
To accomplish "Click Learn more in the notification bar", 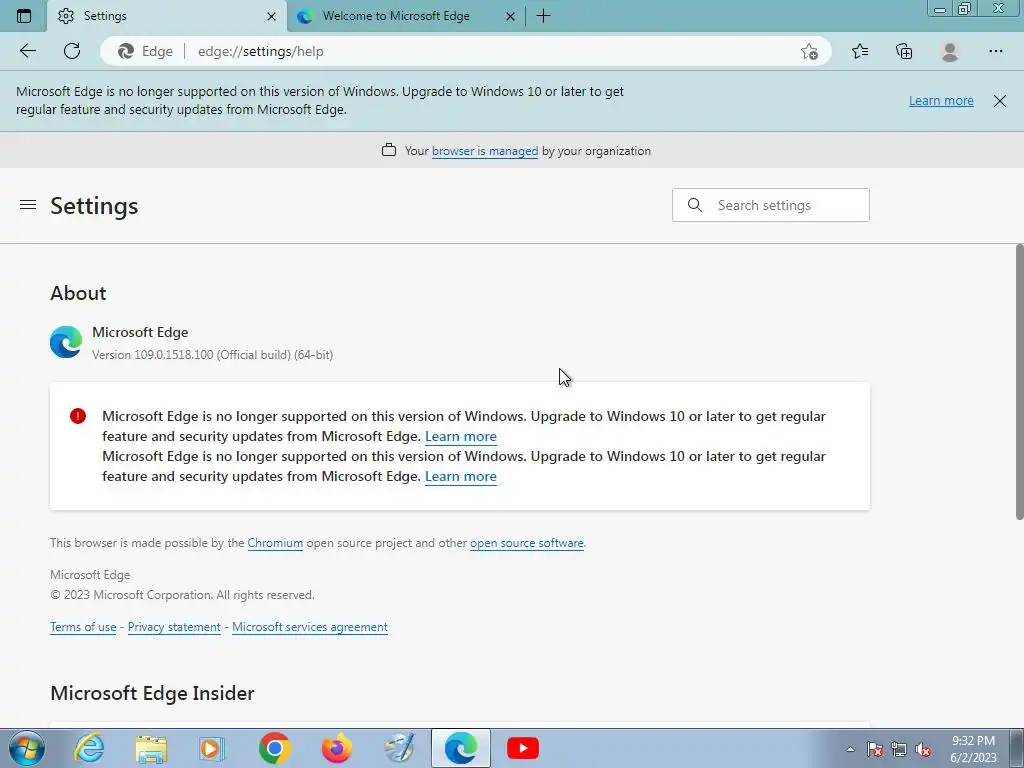I will 941,101.
